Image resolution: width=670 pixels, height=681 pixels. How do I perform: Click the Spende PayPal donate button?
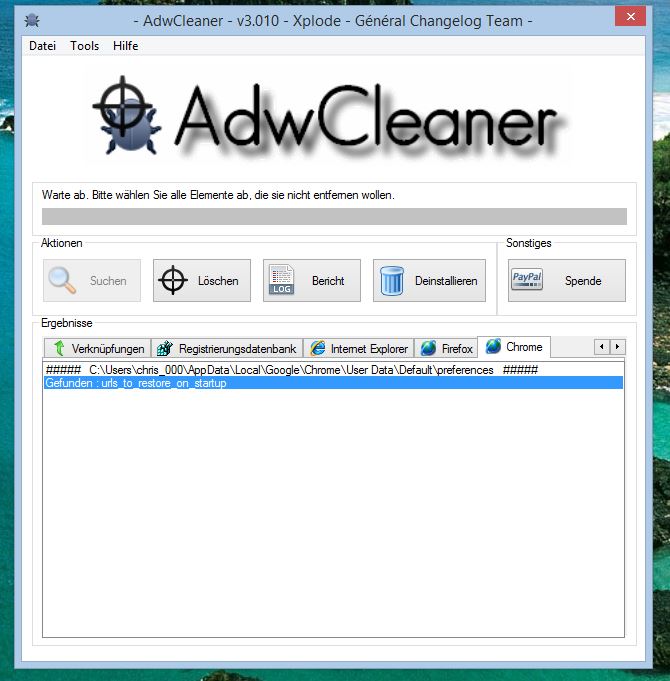(567, 281)
